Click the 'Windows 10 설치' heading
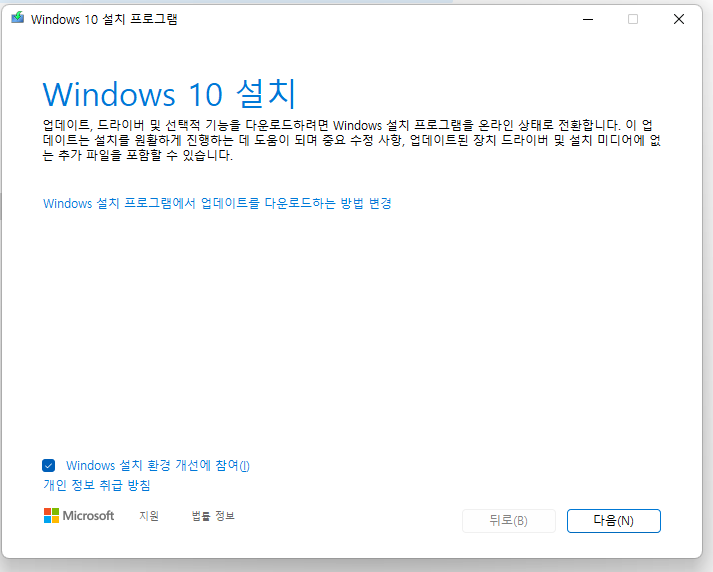 [x=170, y=94]
